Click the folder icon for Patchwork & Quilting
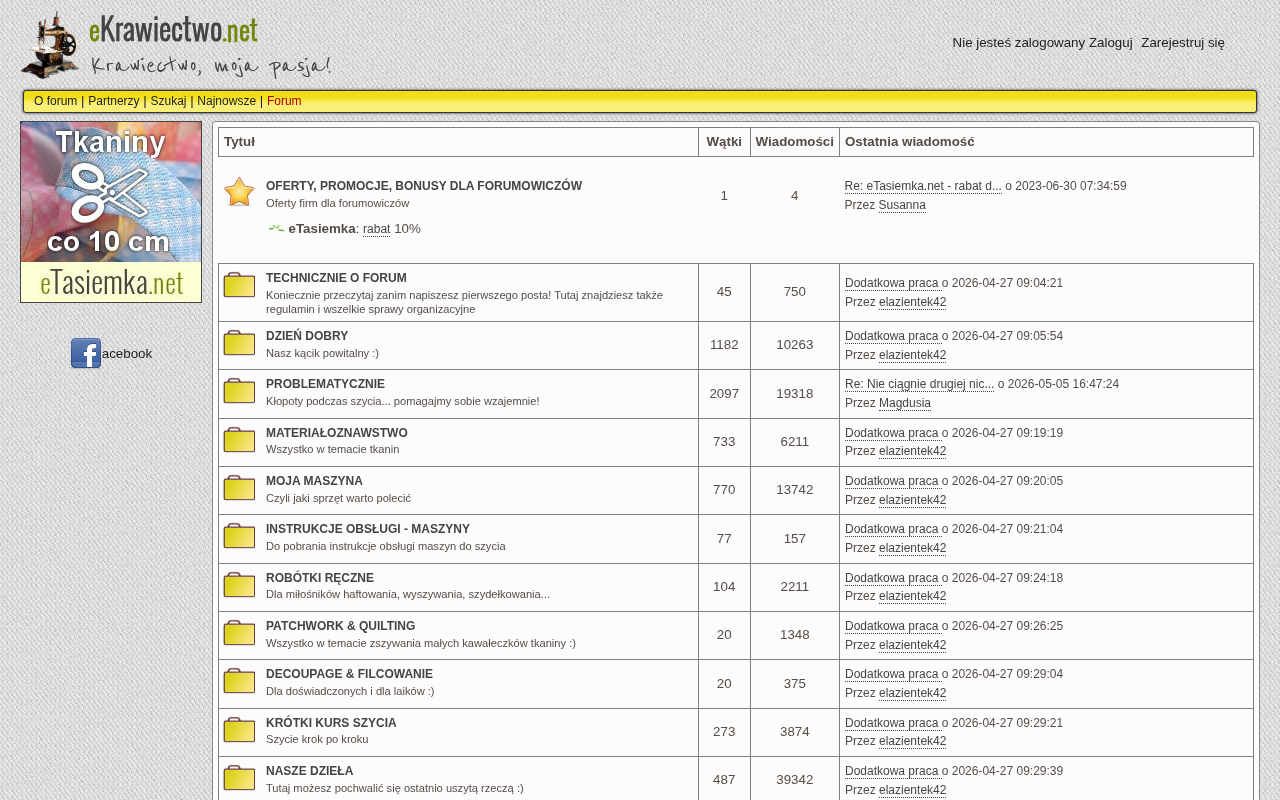The height and width of the screenshot is (800, 1280). 239,633
